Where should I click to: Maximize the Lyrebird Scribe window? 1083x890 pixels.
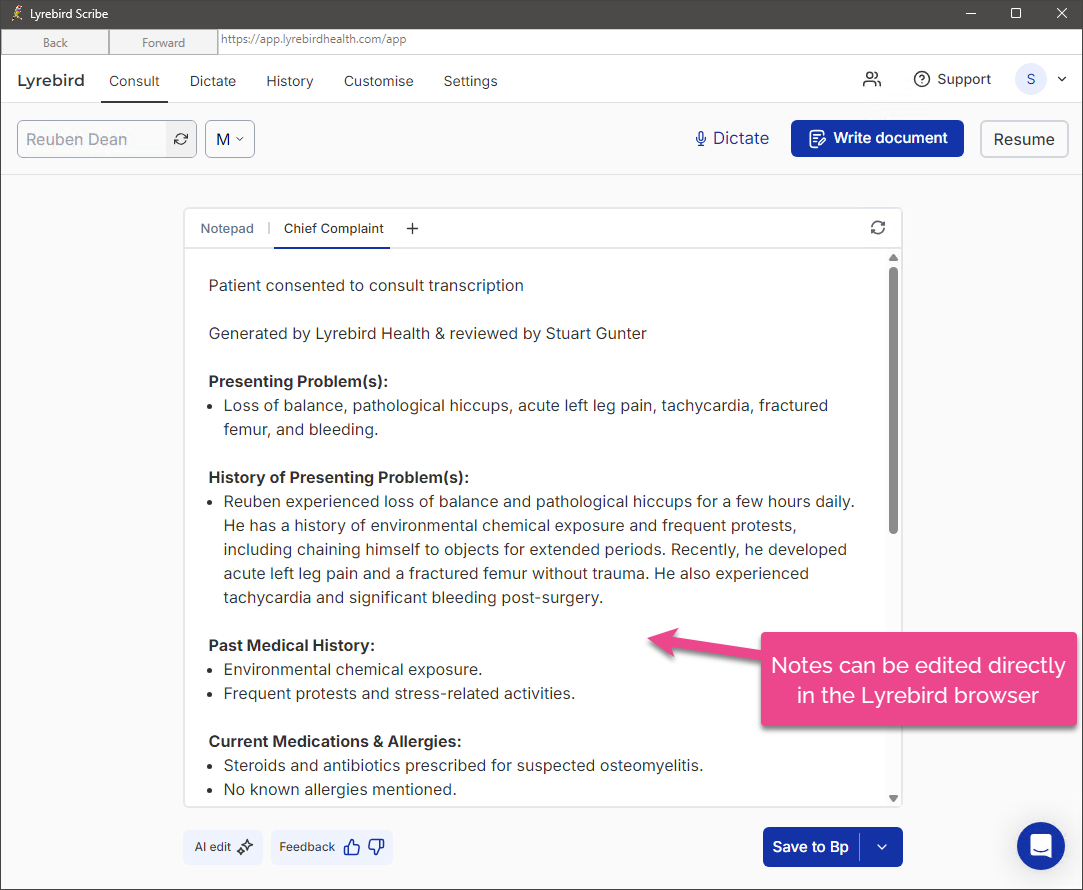tap(1015, 13)
